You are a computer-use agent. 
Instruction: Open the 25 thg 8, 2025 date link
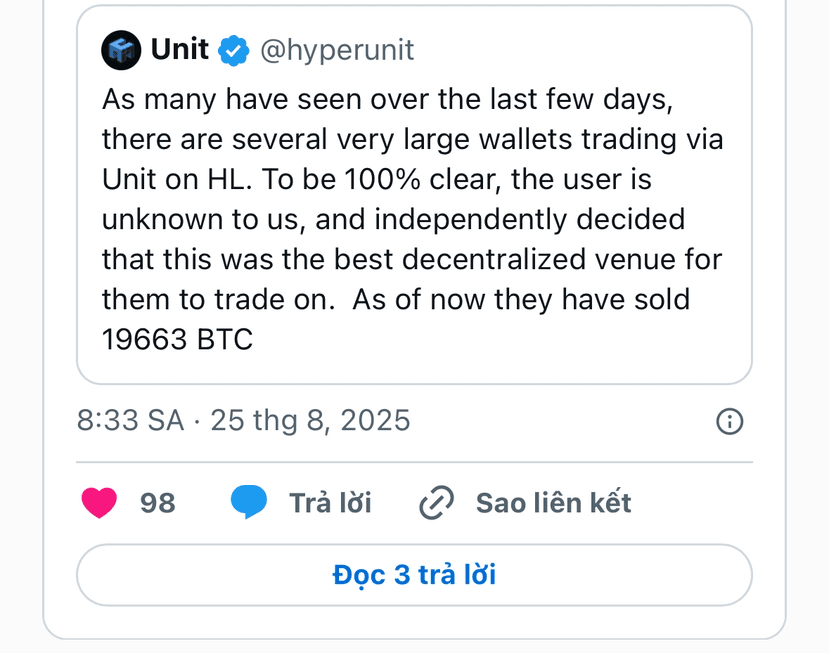[x=310, y=420]
